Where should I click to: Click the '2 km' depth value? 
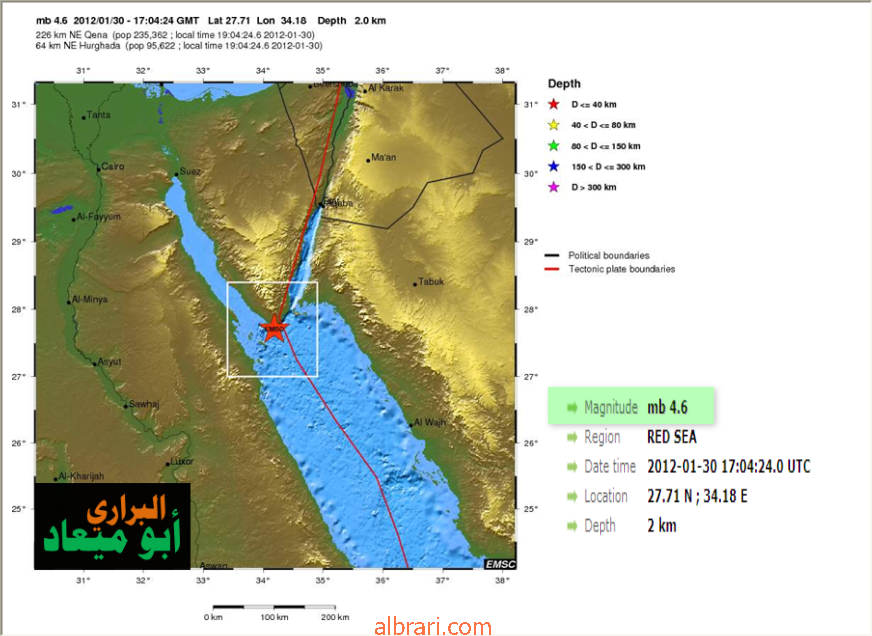click(662, 525)
